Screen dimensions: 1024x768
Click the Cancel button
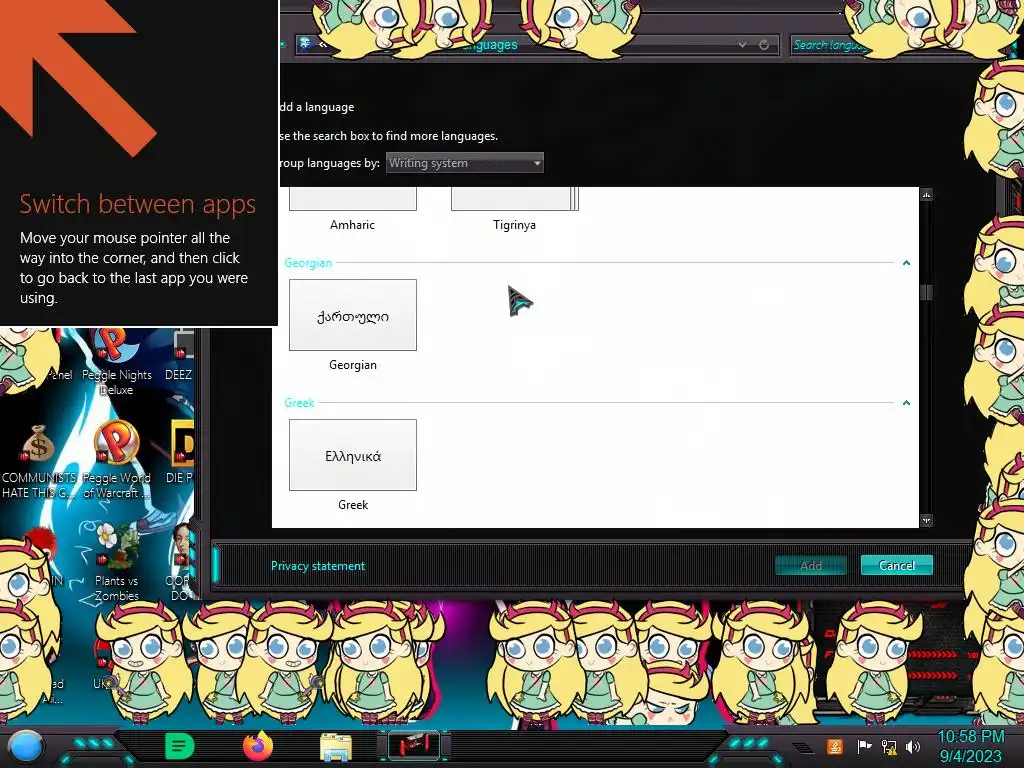(897, 566)
